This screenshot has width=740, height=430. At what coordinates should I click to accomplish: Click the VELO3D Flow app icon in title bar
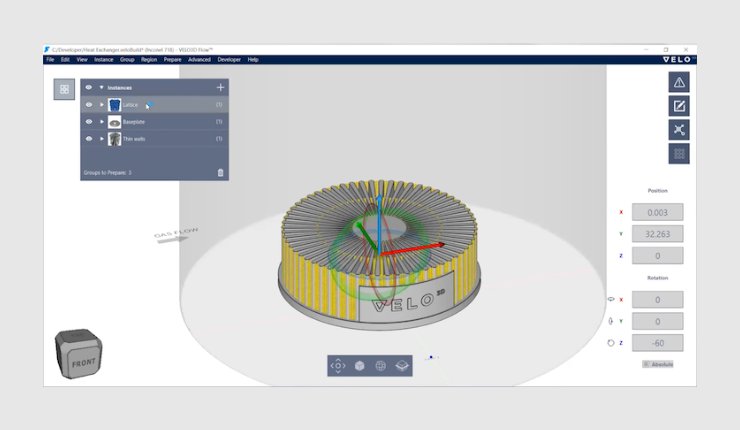tap(47, 50)
